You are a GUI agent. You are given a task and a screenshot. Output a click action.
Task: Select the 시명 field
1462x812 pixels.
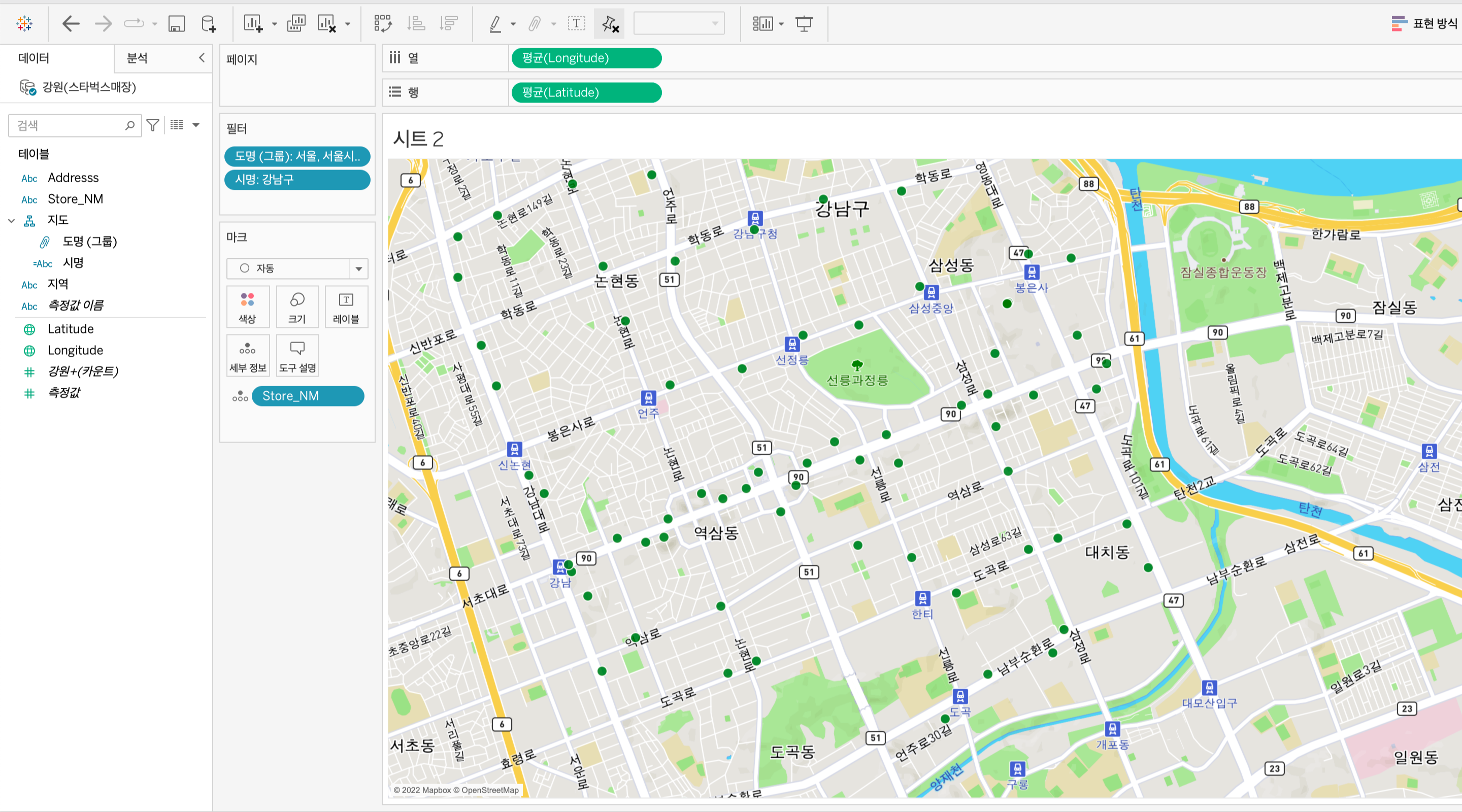[x=73, y=263]
